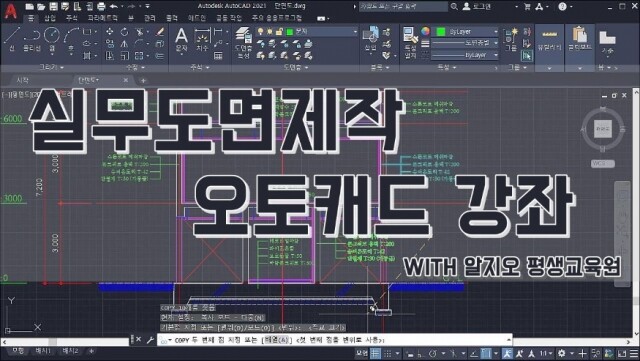The height and width of the screenshot is (361, 640).
Task: Expand the Draw panel flyout
Action: tap(51, 67)
